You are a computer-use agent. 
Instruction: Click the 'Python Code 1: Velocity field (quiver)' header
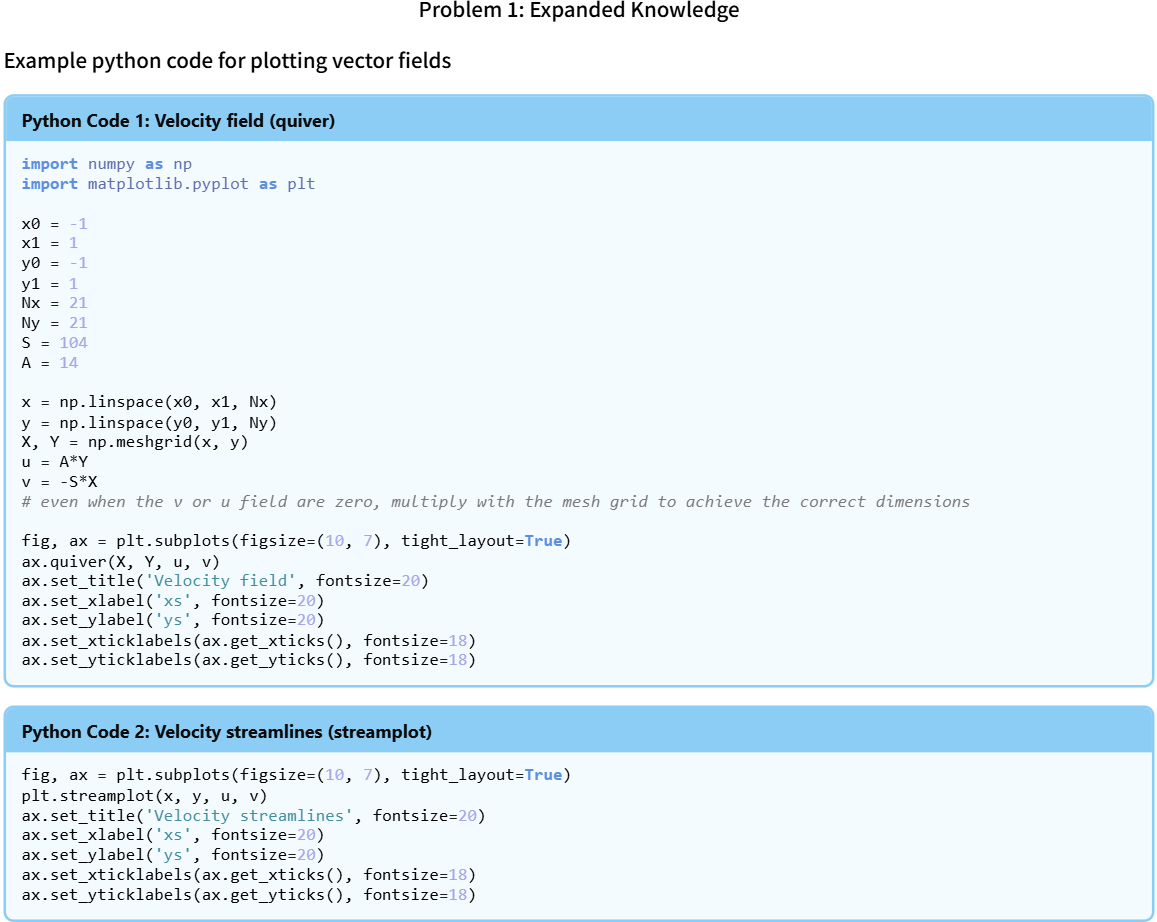coord(178,122)
